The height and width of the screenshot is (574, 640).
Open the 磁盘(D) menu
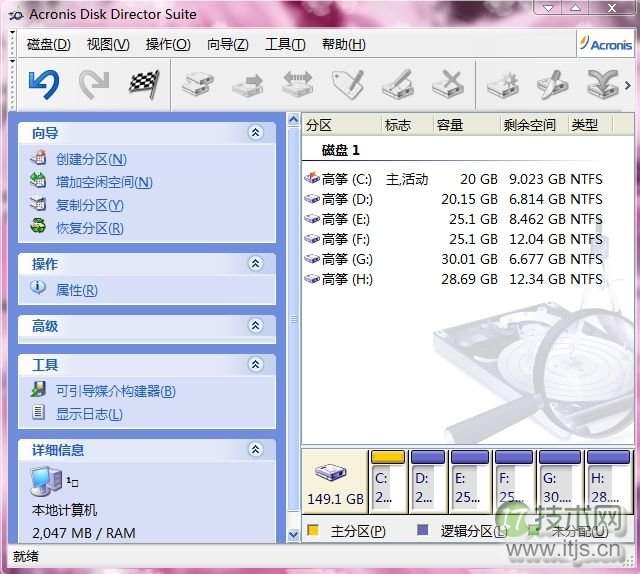49,44
